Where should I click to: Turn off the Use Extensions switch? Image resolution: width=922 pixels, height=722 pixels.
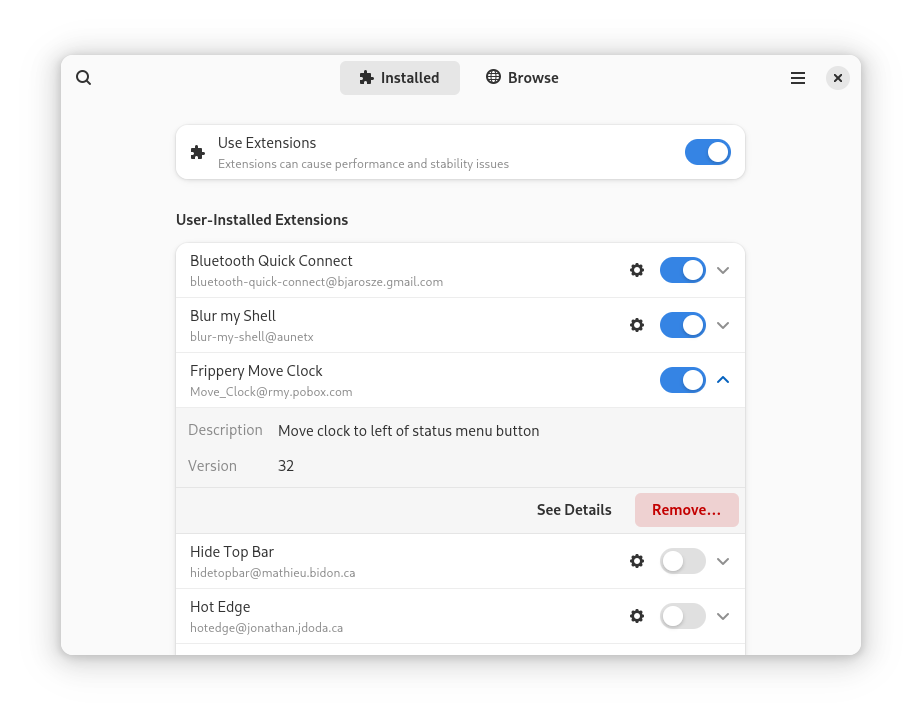707,152
